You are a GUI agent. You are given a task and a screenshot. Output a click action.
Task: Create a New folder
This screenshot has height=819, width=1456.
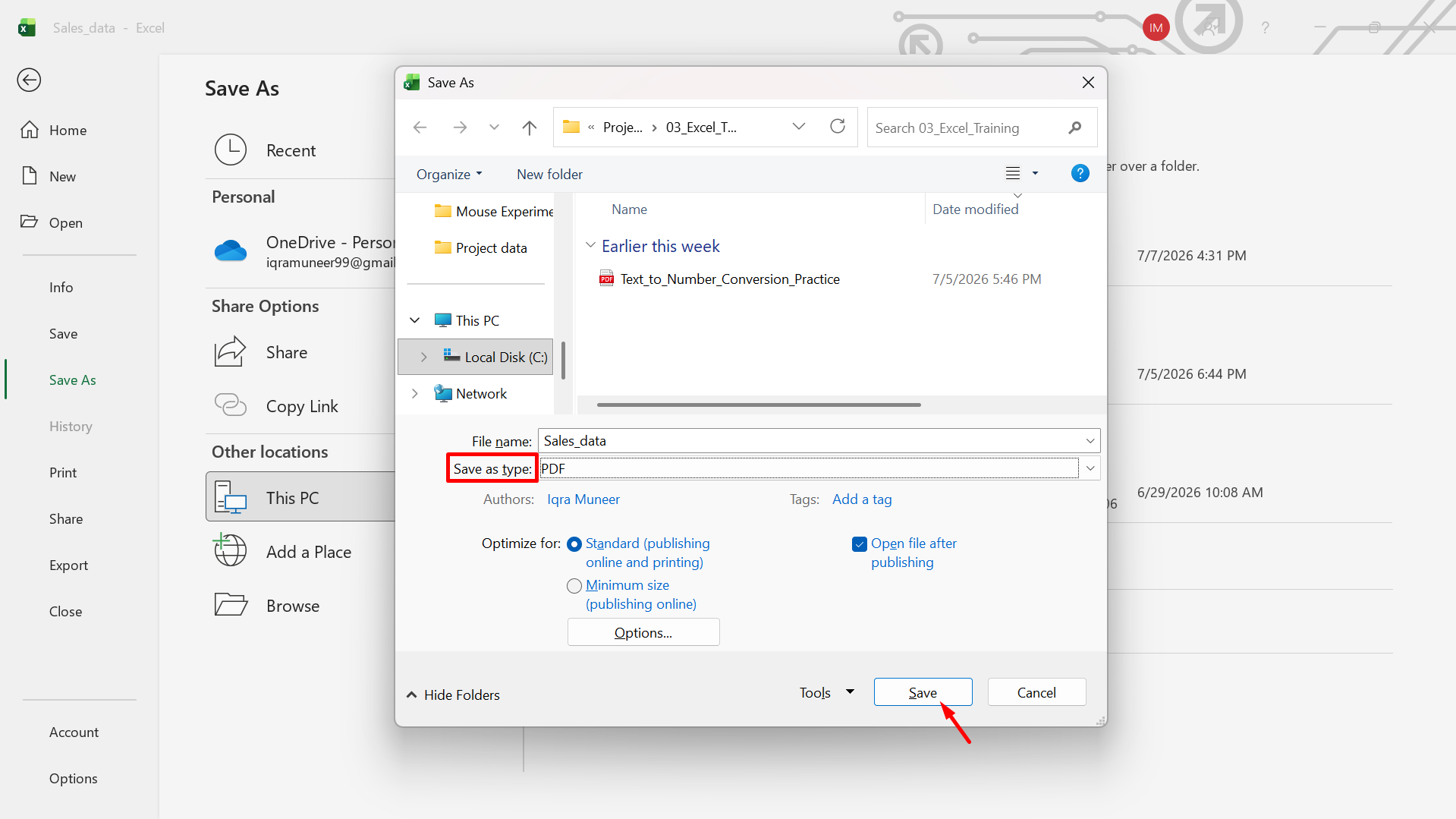549,174
